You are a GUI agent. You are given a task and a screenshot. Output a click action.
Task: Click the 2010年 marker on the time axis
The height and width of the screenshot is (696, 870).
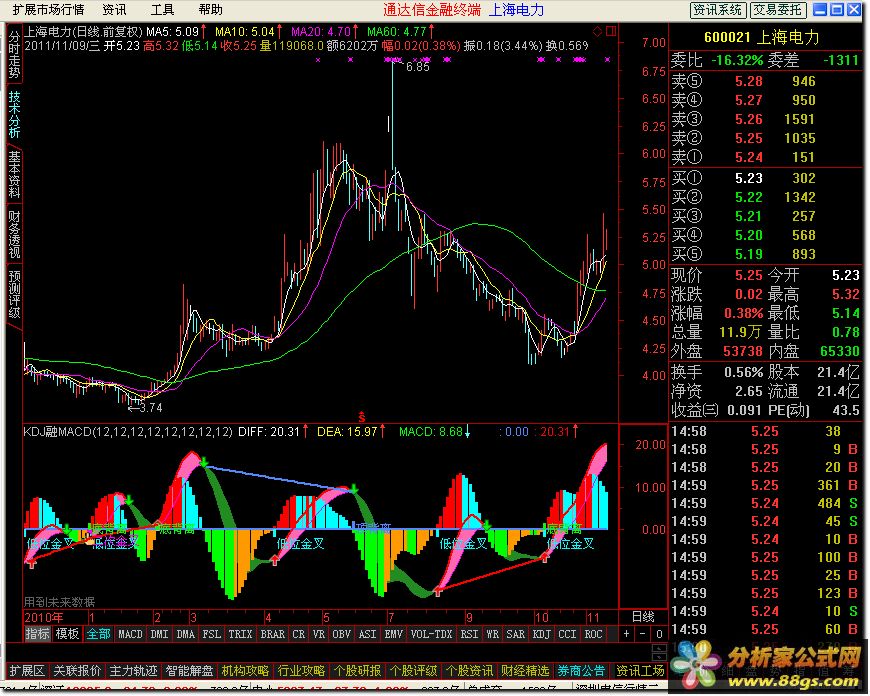44,617
